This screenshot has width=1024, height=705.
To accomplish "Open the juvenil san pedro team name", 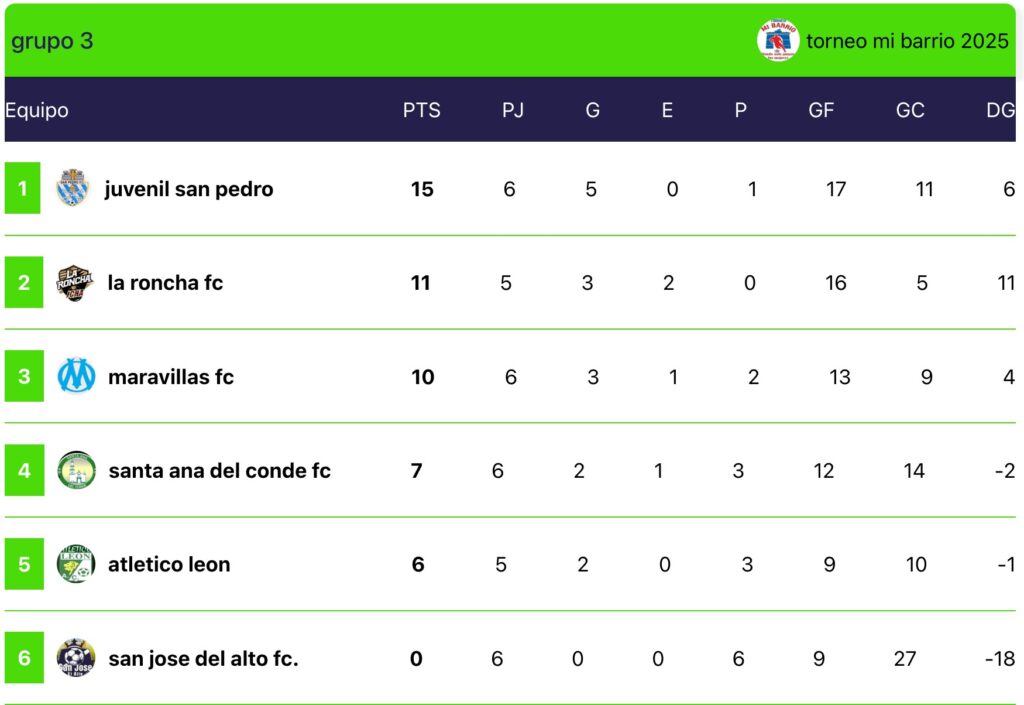I will click(x=189, y=189).
